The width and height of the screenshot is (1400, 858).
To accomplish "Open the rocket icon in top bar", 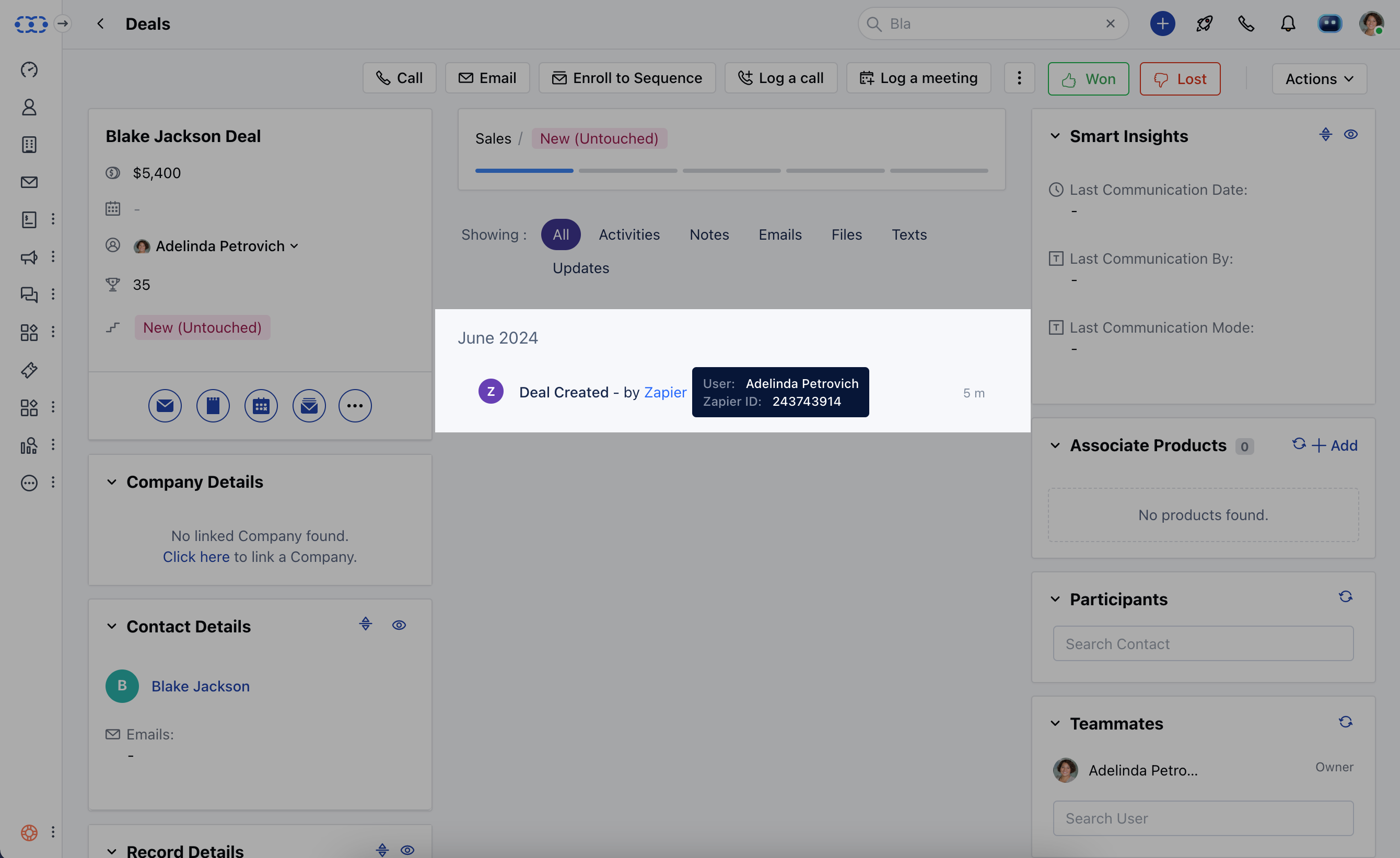I will (1204, 24).
